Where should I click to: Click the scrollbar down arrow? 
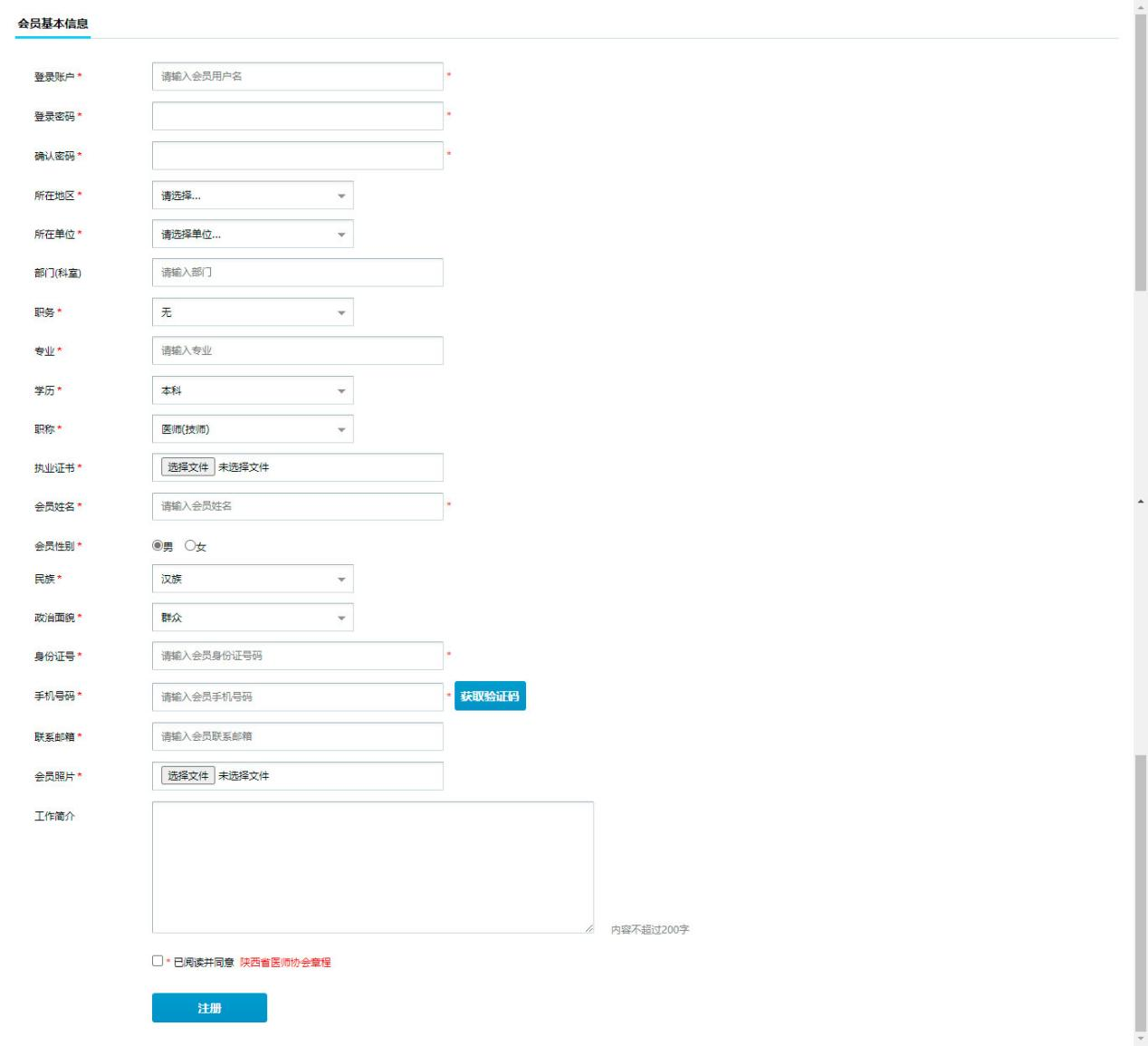point(1141,1039)
